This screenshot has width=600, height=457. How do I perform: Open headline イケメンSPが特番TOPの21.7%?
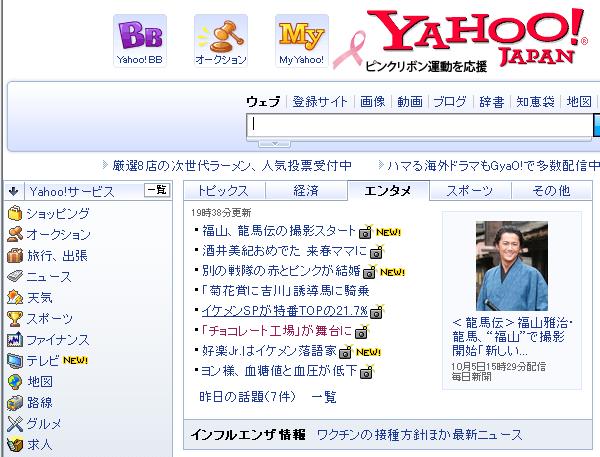point(285,311)
